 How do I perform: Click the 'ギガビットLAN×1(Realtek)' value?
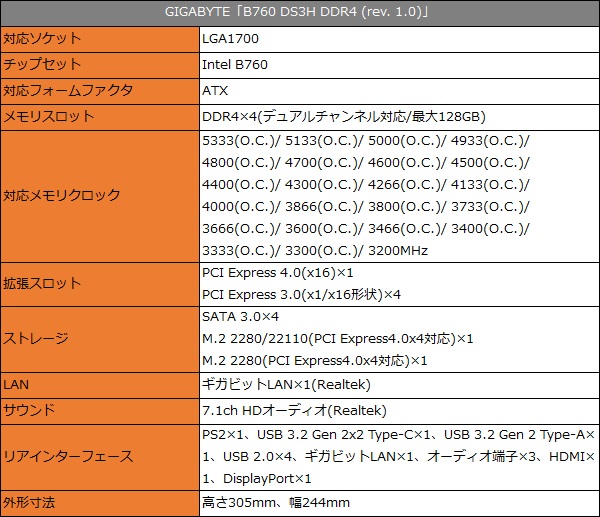pyautogui.click(x=286, y=385)
